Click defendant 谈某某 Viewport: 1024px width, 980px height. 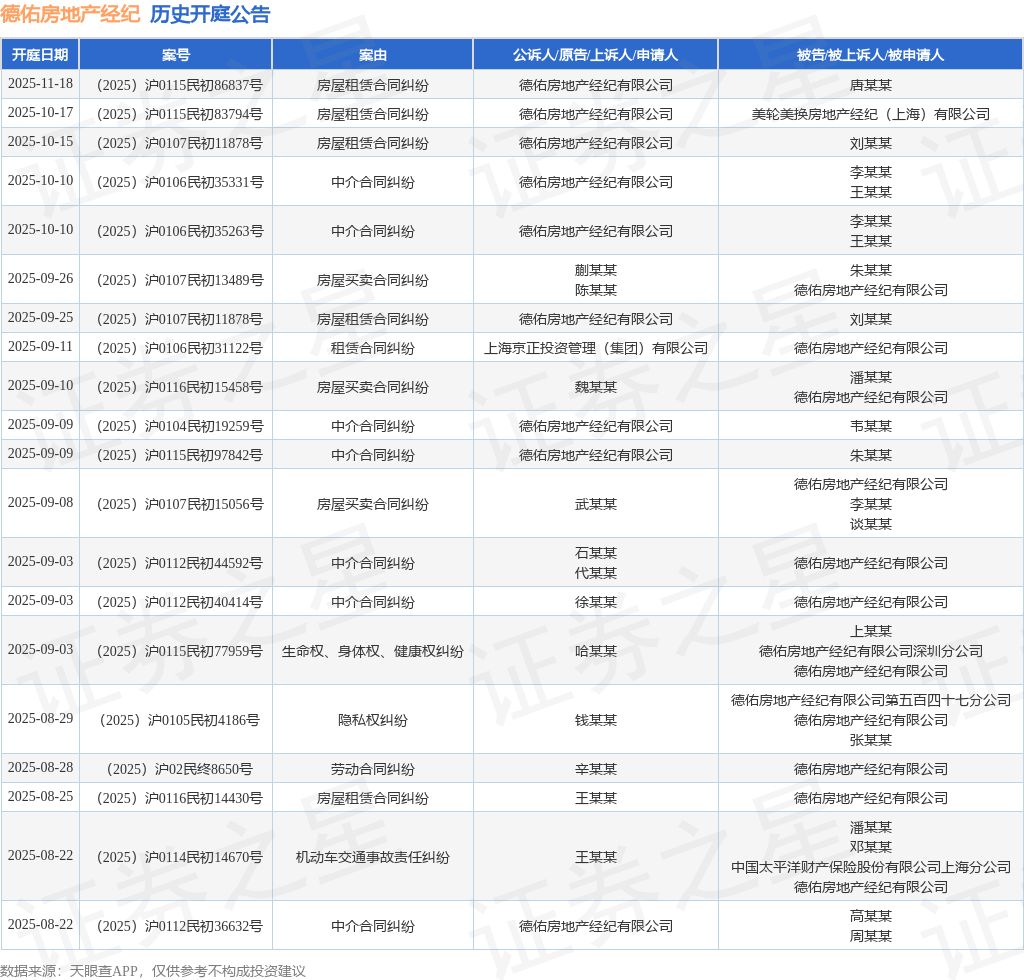871,524
